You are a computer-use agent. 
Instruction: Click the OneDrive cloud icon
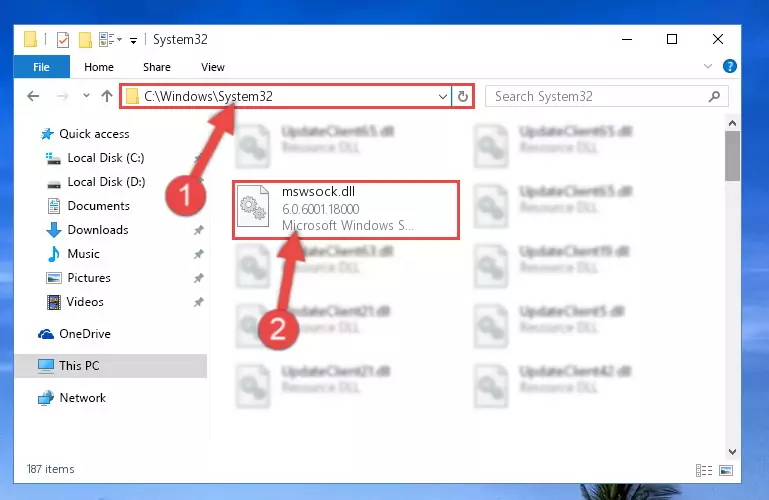click(x=46, y=334)
